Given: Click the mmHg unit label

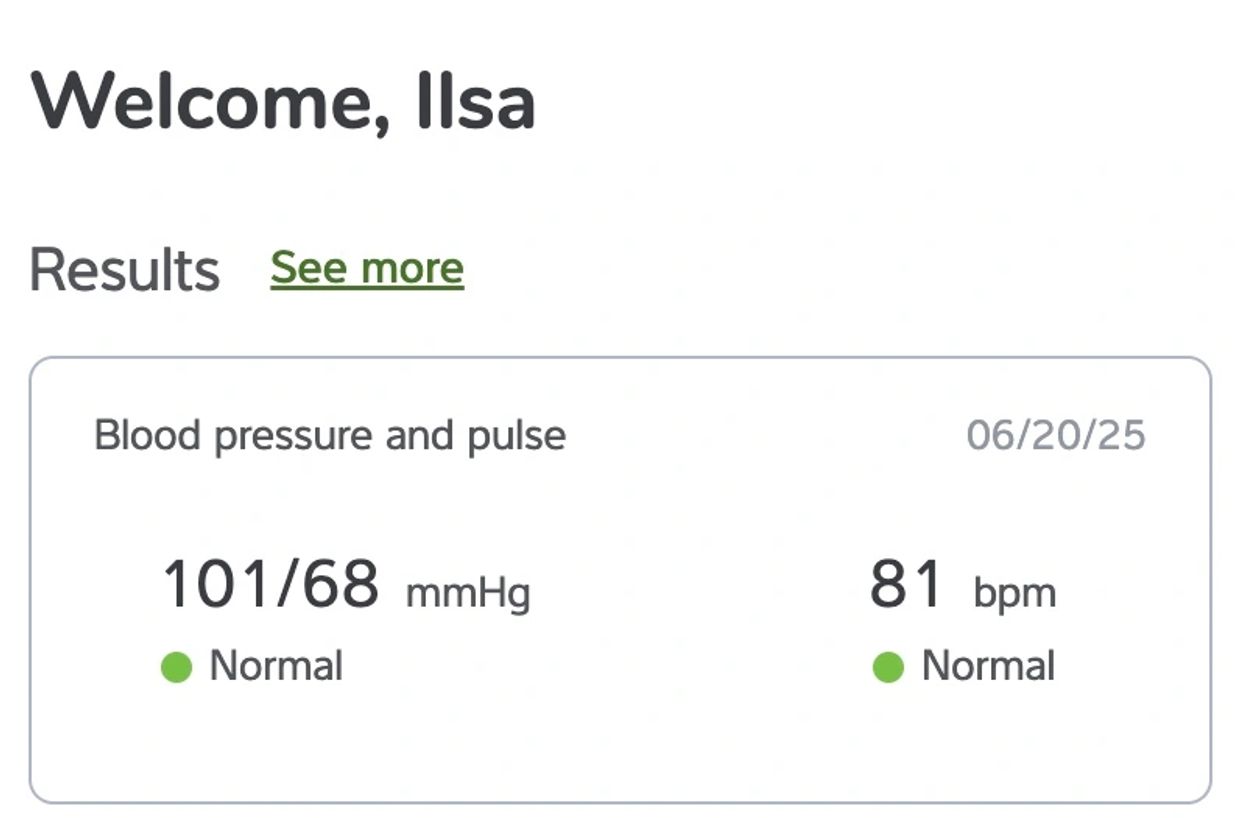Looking at the screenshot, I should [x=467, y=592].
